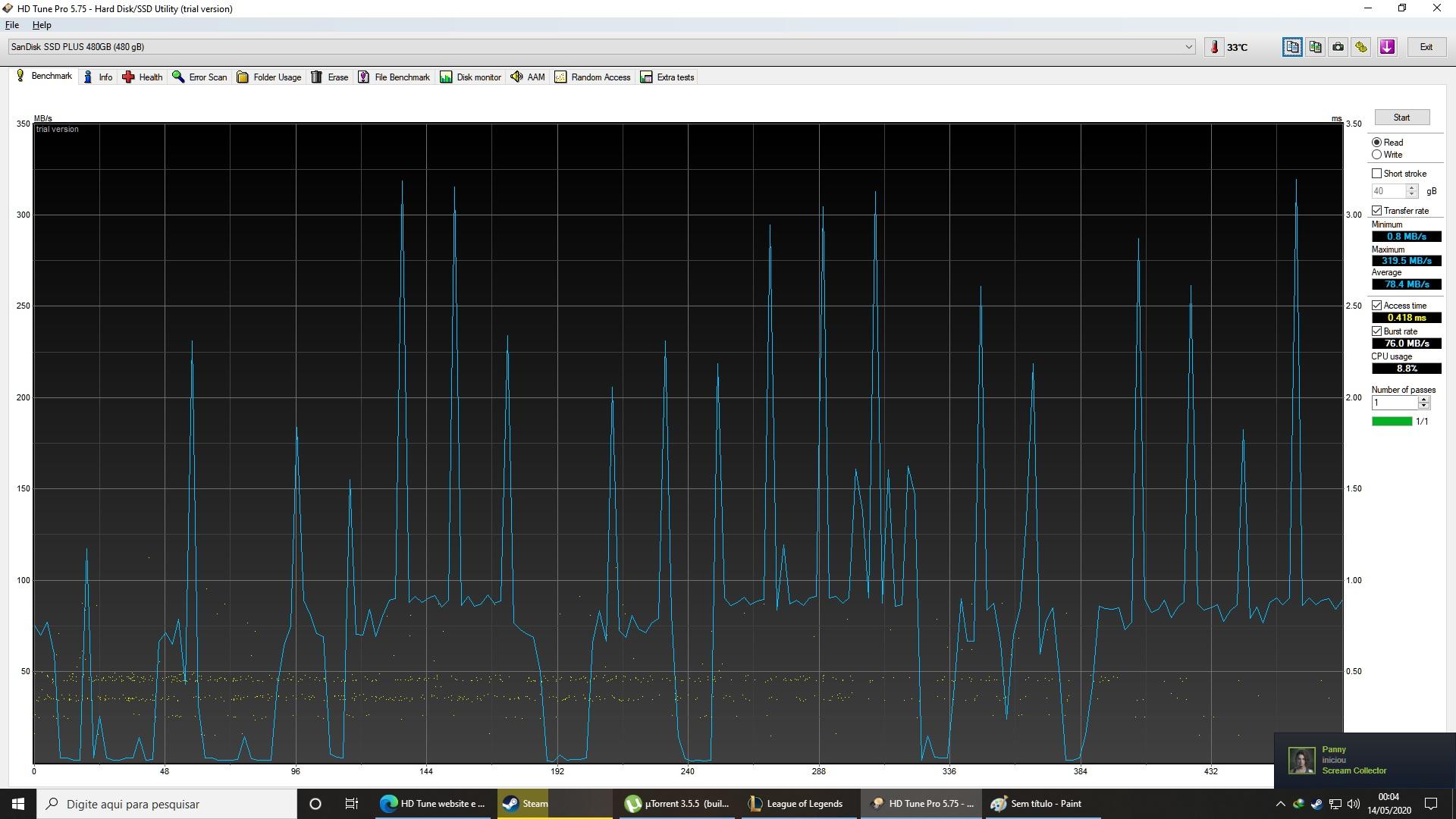Switch to Steam in the taskbar
This screenshot has width=1456, height=819.
tap(554, 804)
